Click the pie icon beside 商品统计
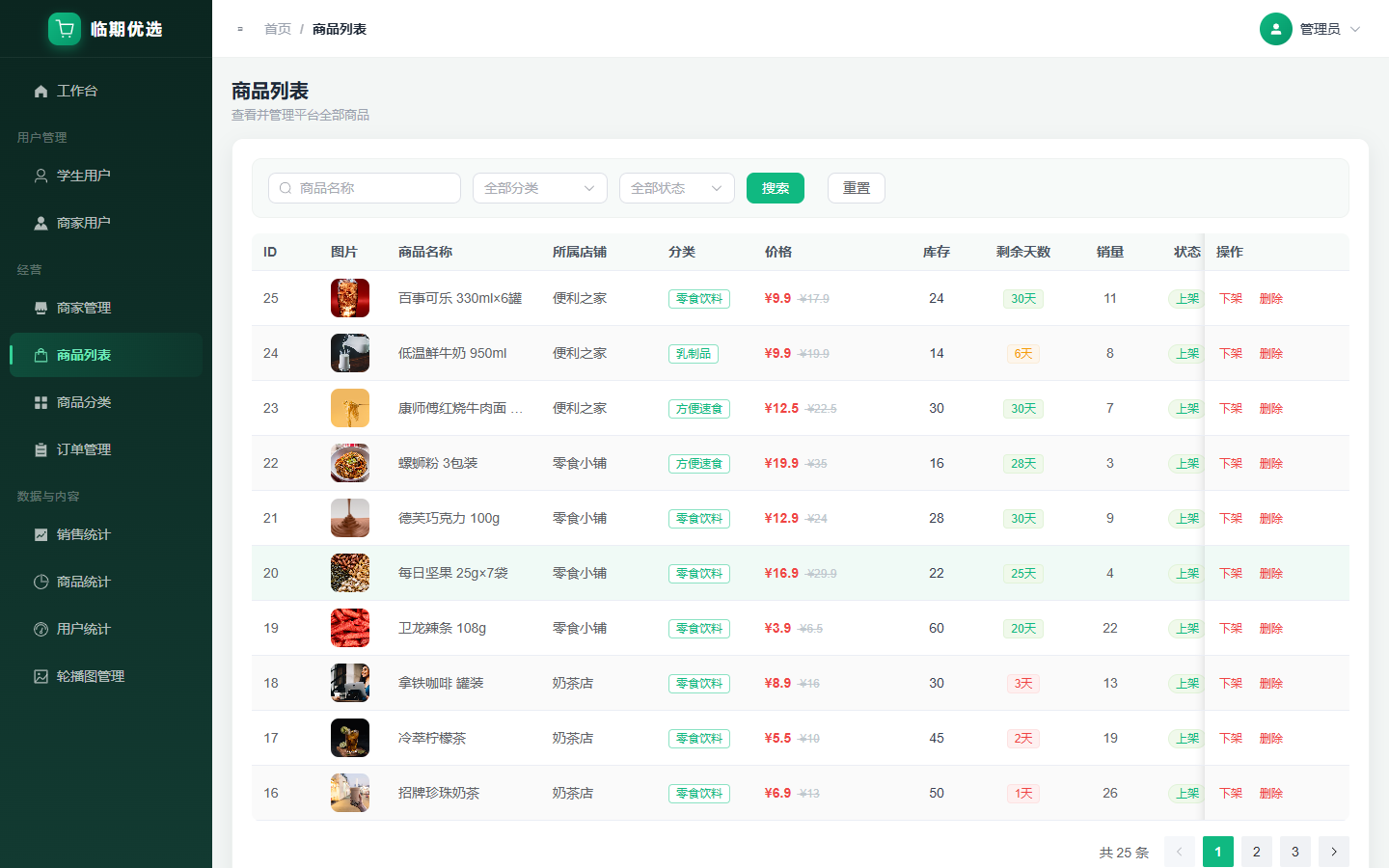 [x=41, y=582]
